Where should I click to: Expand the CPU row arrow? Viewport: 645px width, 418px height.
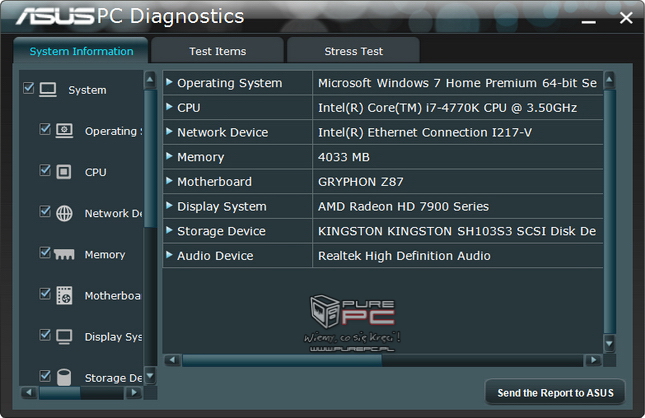[169, 107]
